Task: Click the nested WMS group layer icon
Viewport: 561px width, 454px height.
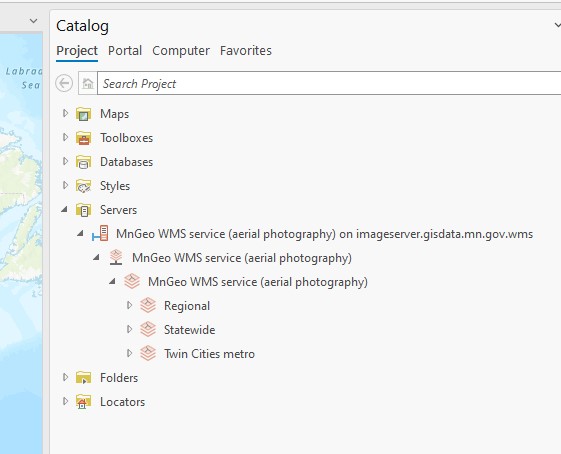Action: 132,282
